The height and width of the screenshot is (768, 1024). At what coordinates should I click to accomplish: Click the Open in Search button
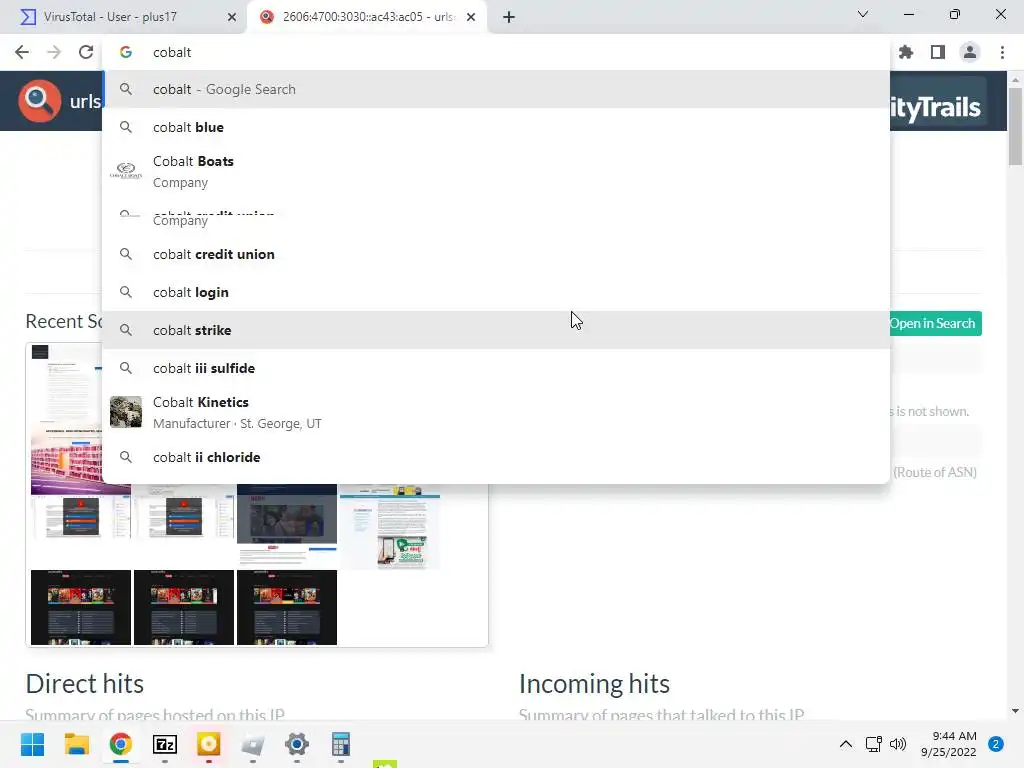point(933,324)
